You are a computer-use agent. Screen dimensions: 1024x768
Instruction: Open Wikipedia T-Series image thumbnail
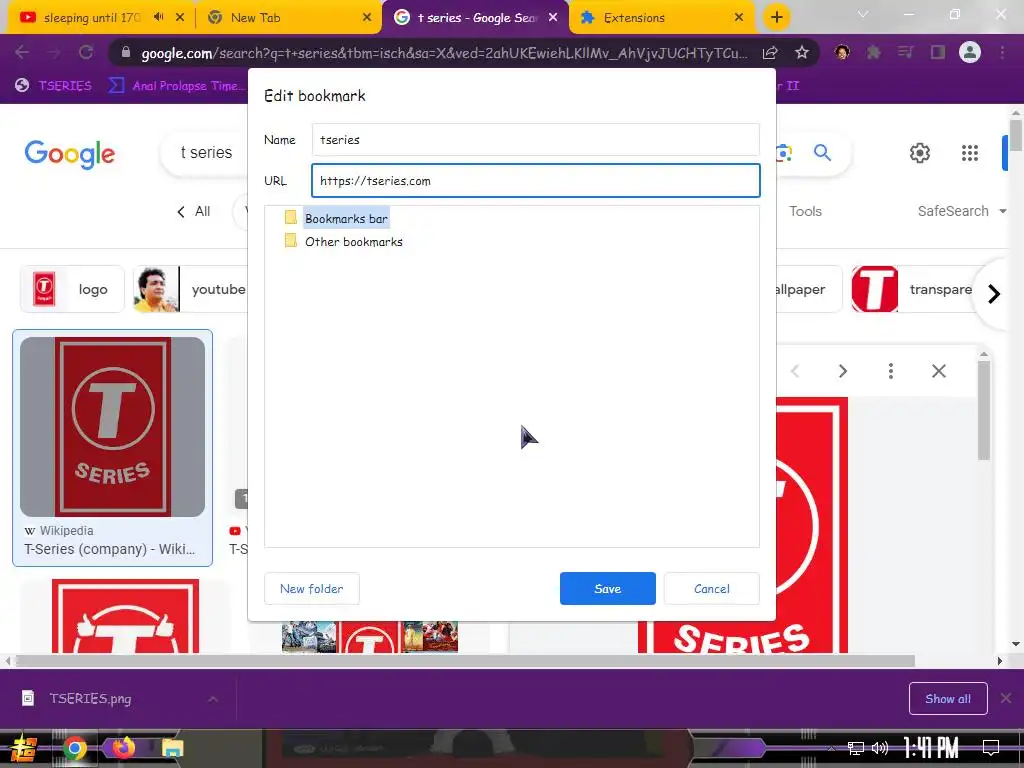112,426
